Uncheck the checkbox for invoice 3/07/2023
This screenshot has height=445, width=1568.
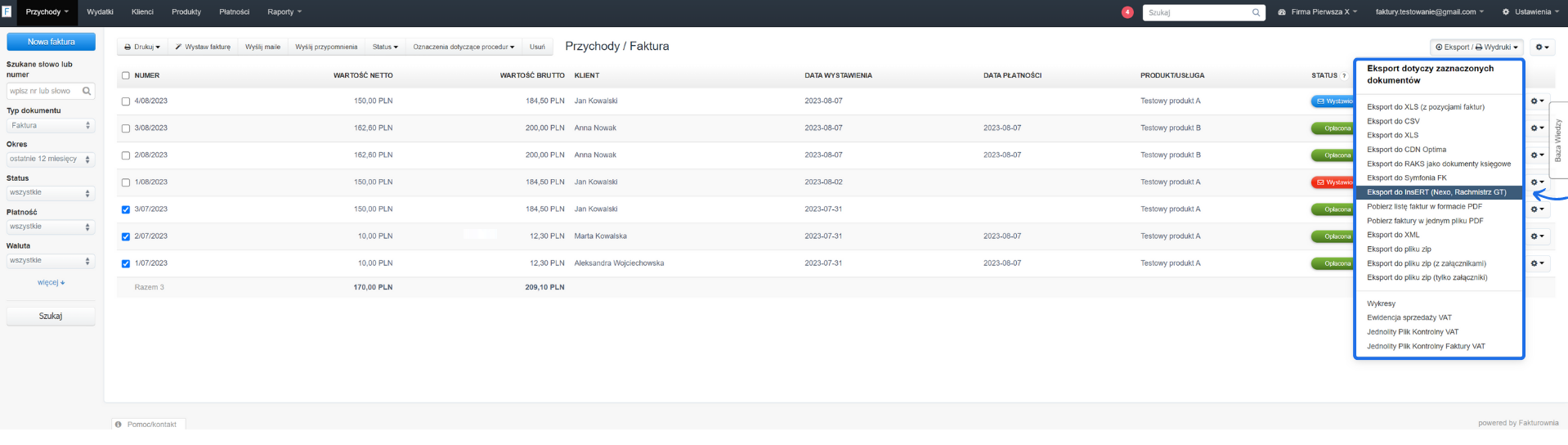pyautogui.click(x=126, y=209)
